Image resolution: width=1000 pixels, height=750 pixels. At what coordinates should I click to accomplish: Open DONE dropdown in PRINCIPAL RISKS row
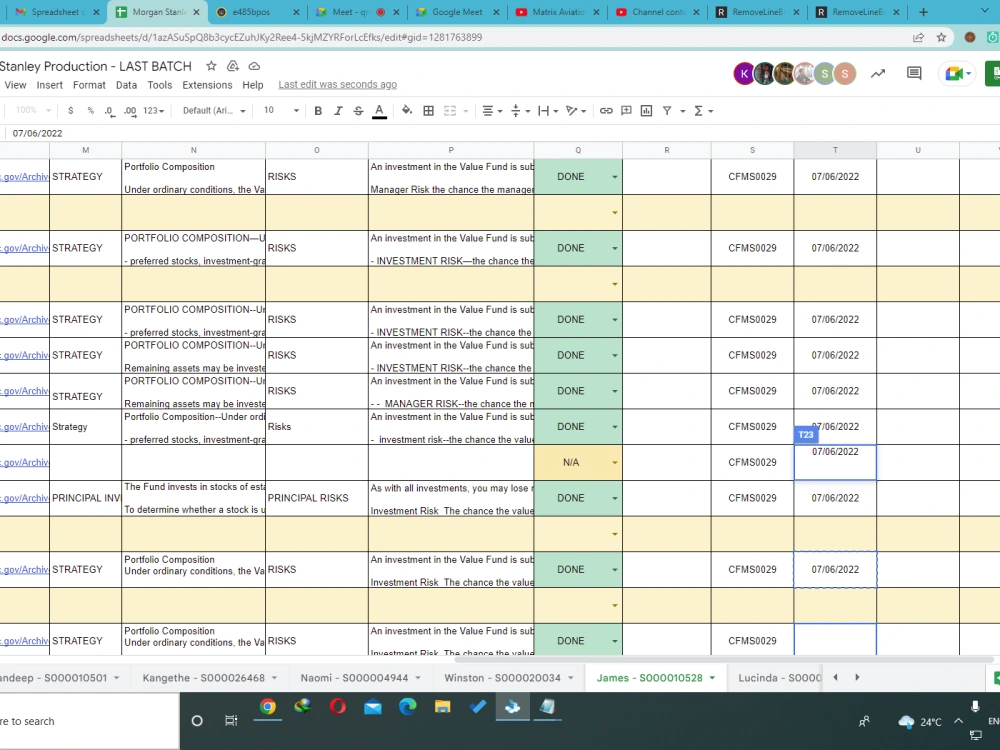[615, 499]
